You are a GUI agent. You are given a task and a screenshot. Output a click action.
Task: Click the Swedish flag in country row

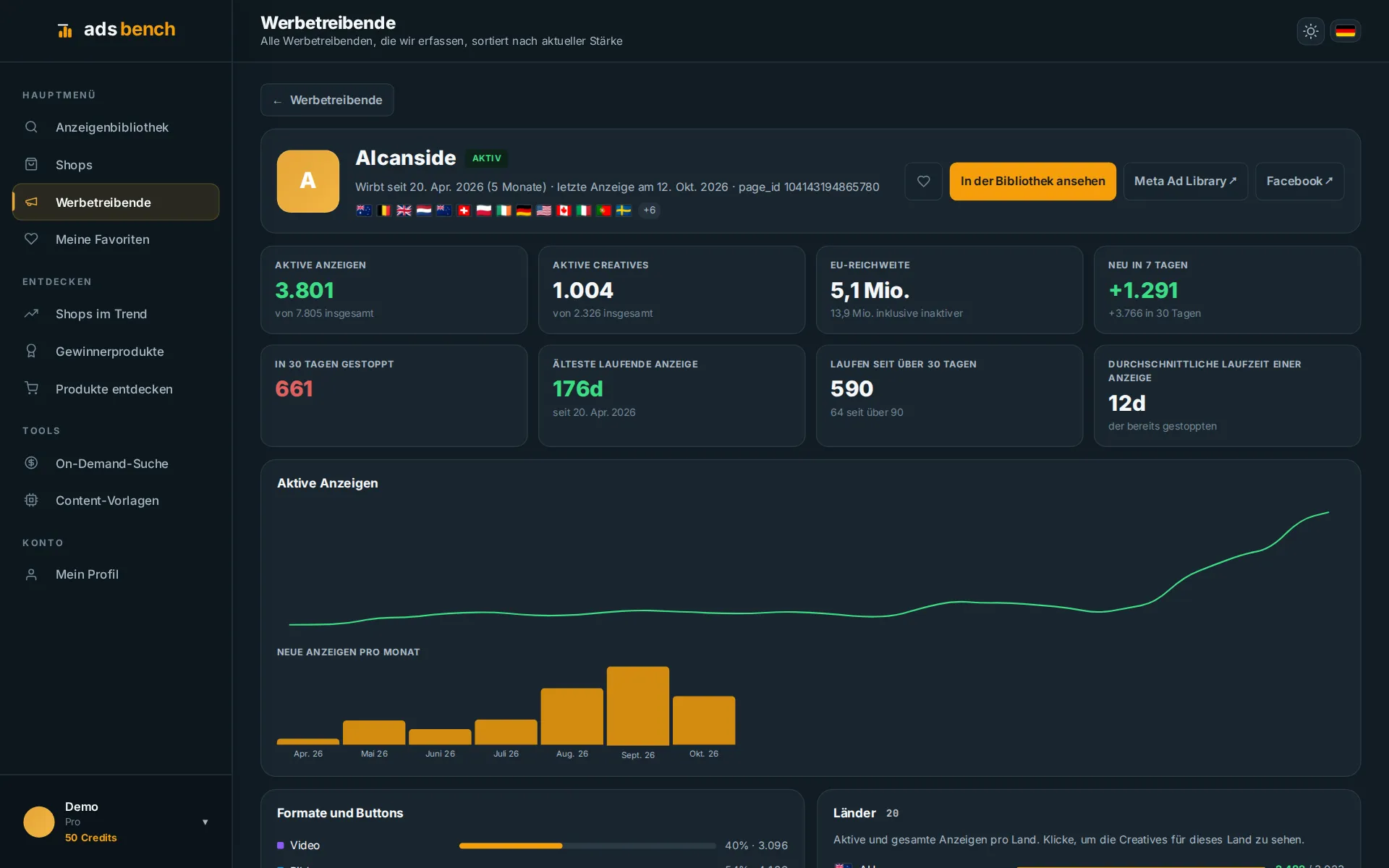coord(624,210)
